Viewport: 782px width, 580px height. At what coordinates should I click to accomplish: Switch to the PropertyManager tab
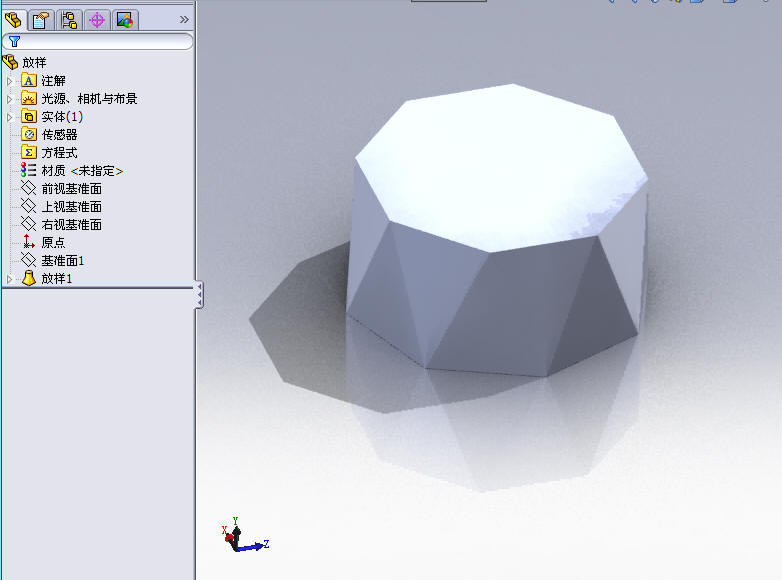41,20
